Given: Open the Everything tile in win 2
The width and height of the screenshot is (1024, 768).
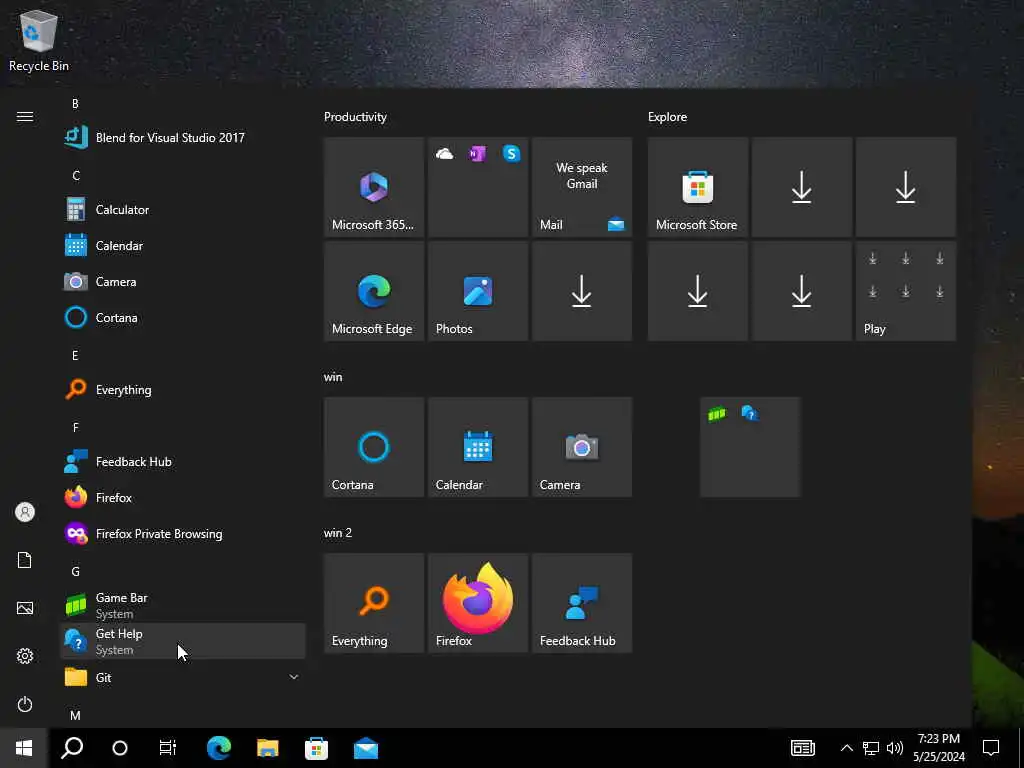Looking at the screenshot, I should coord(374,603).
